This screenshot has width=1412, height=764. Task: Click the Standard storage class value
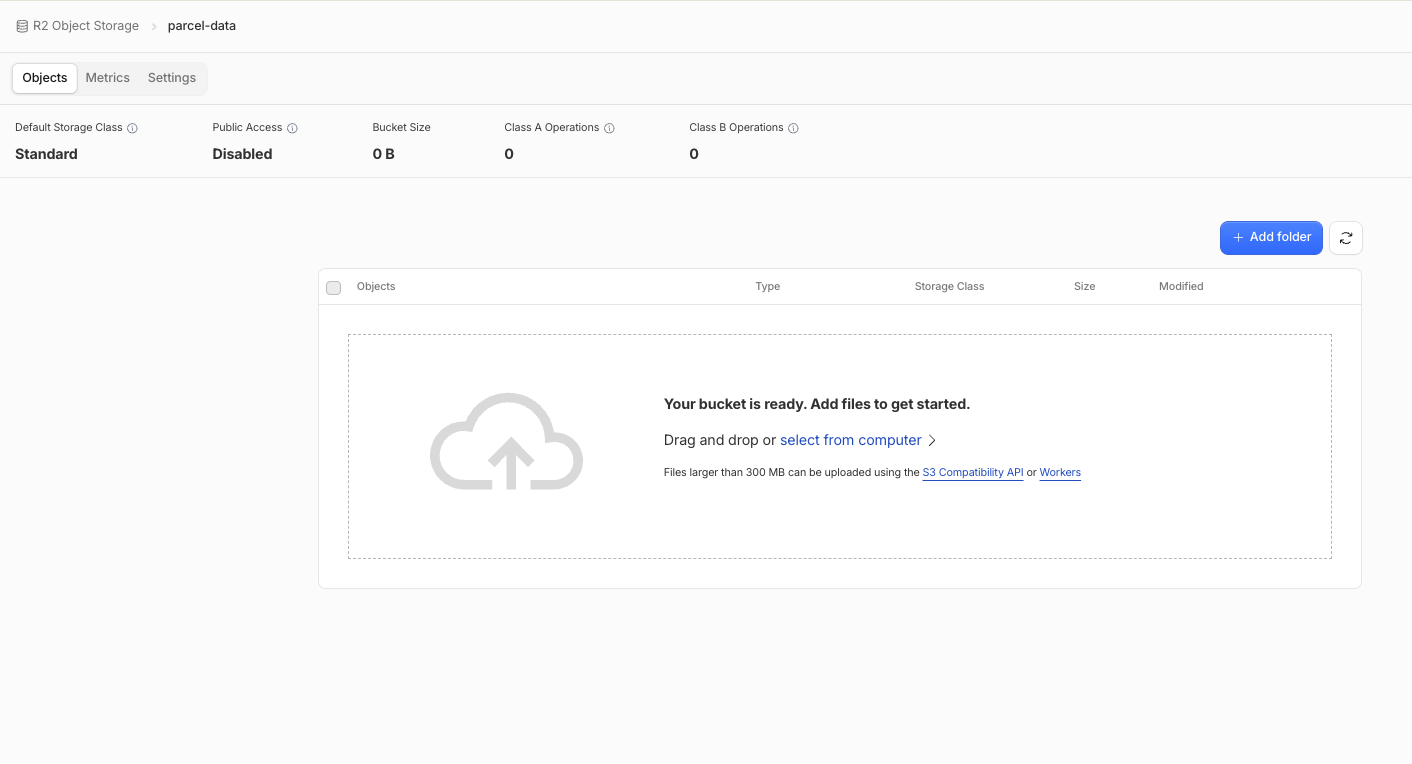pos(46,154)
